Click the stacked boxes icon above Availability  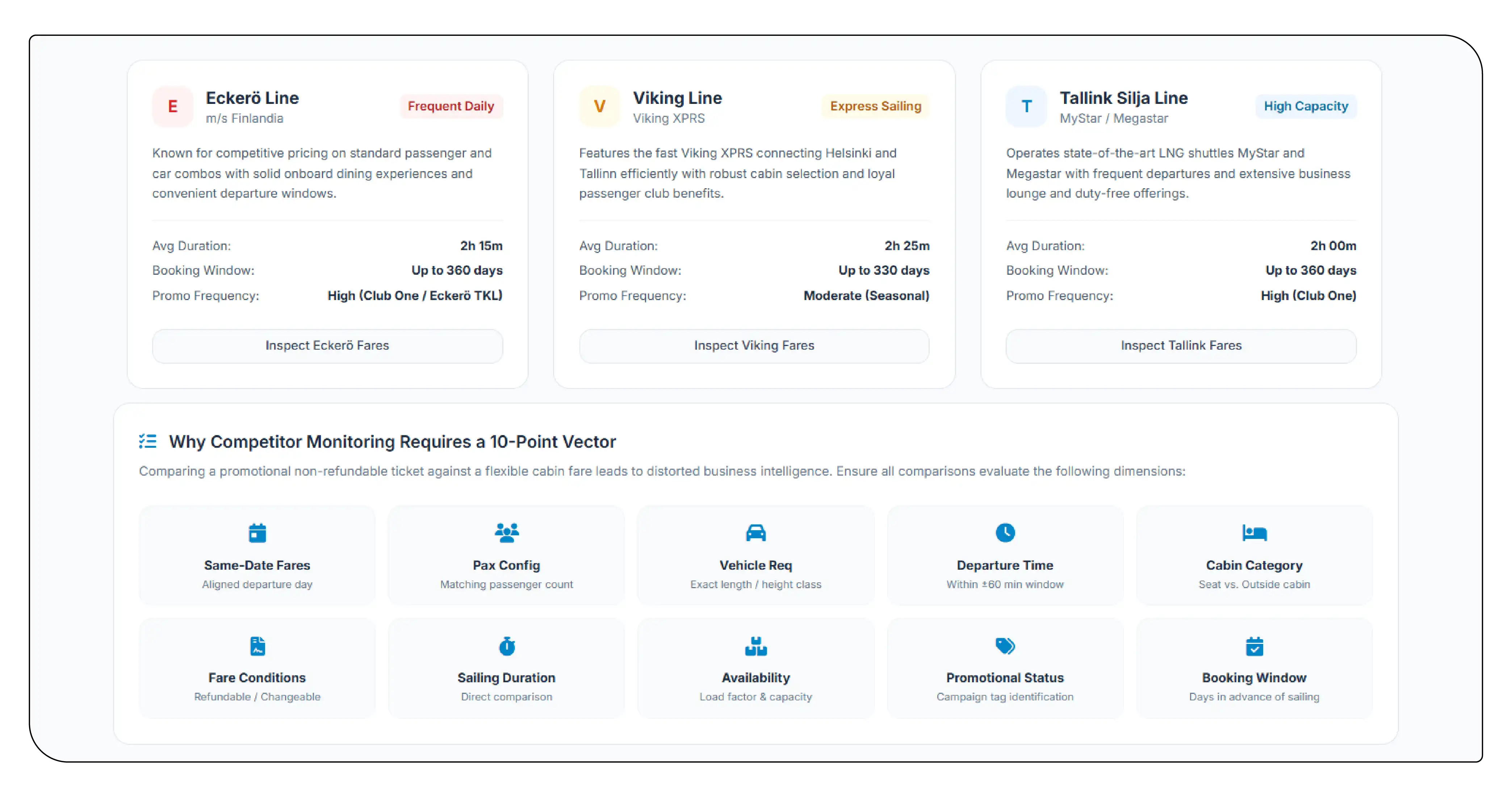pyautogui.click(x=755, y=646)
